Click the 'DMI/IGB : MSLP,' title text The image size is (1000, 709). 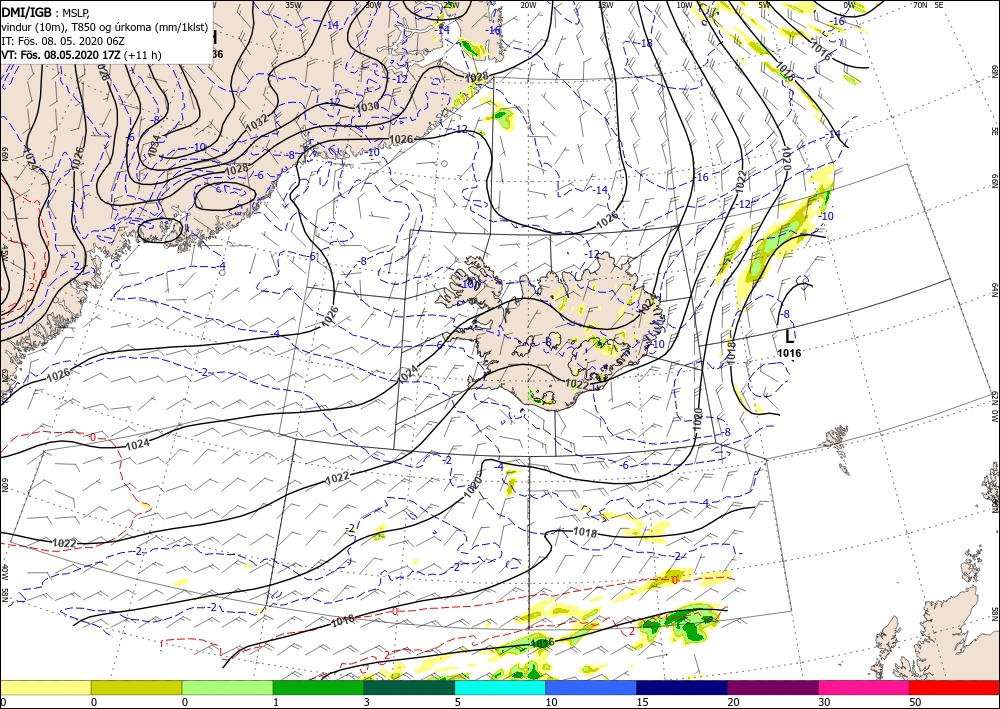coord(45,12)
